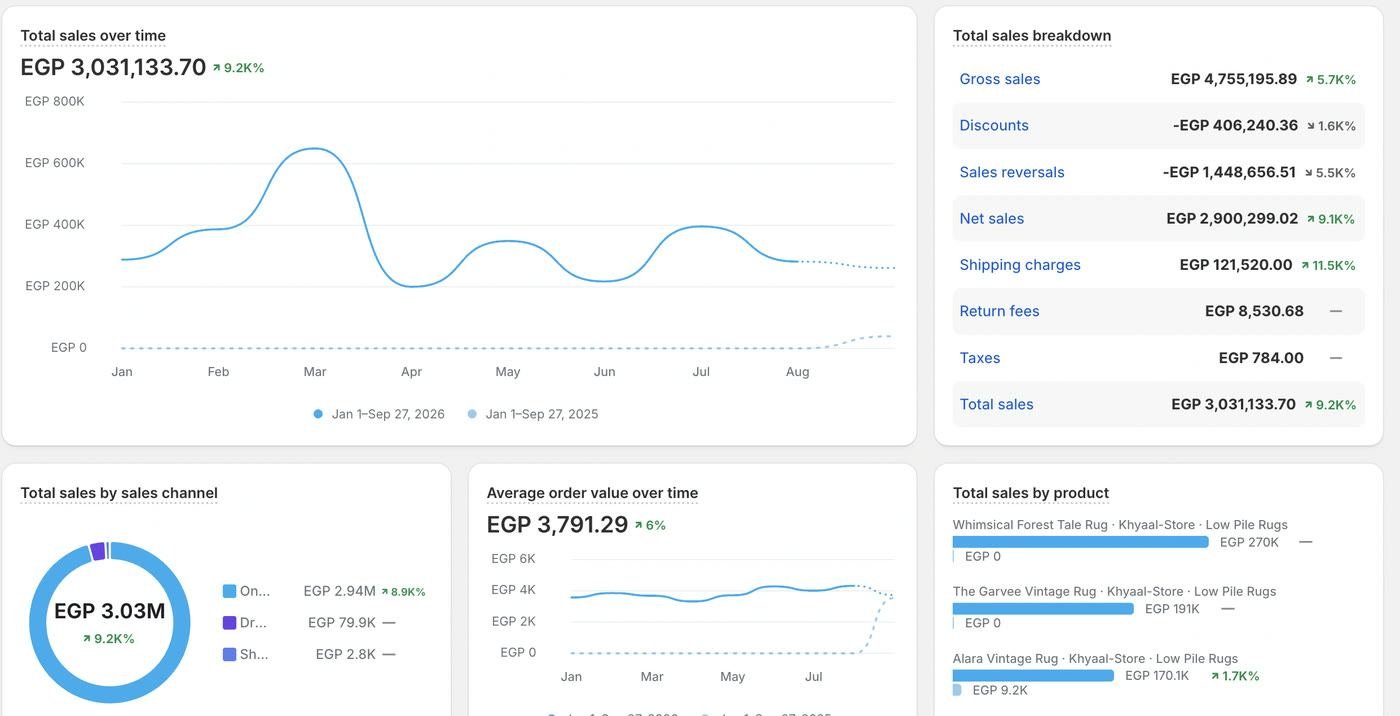Click the Gross sales link
Image resolution: width=1400 pixels, height=716 pixels.
(x=1000, y=79)
